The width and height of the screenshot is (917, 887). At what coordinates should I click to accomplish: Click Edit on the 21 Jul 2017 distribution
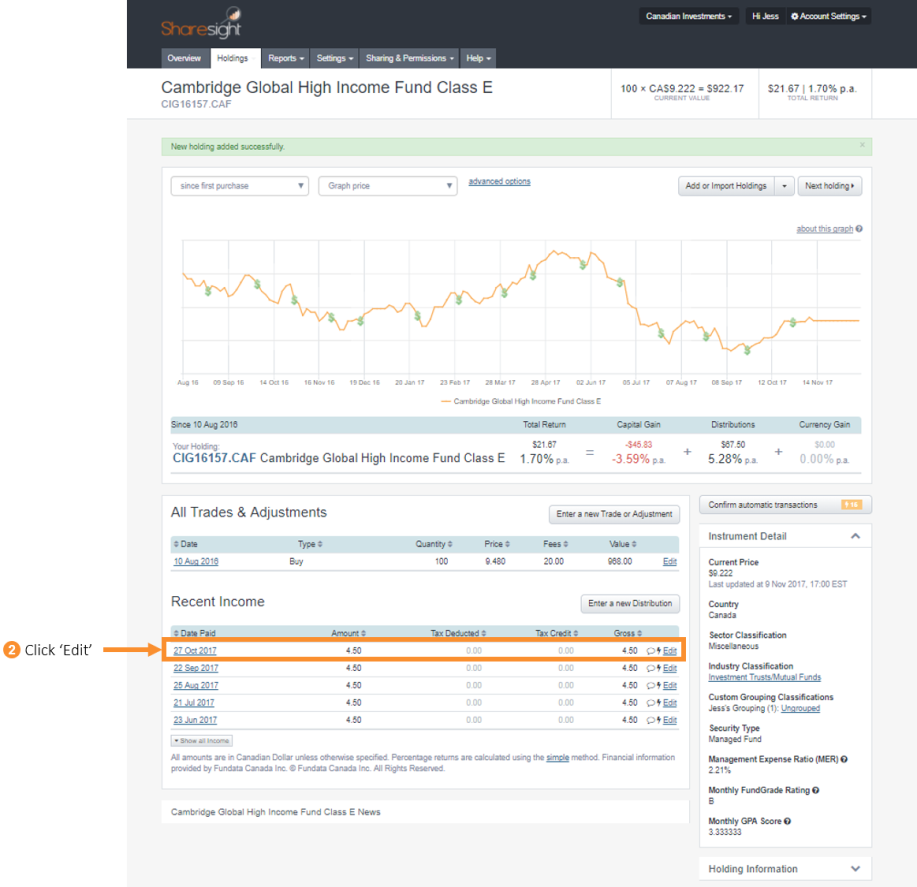[670, 703]
